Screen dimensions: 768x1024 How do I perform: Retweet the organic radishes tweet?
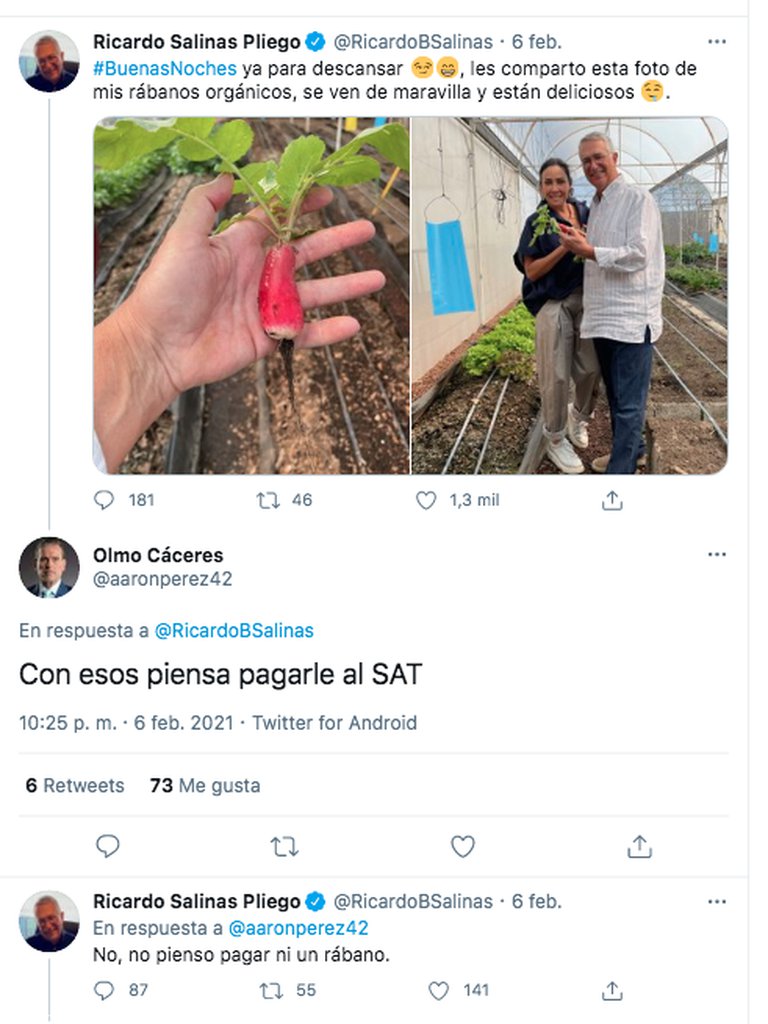click(x=269, y=500)
